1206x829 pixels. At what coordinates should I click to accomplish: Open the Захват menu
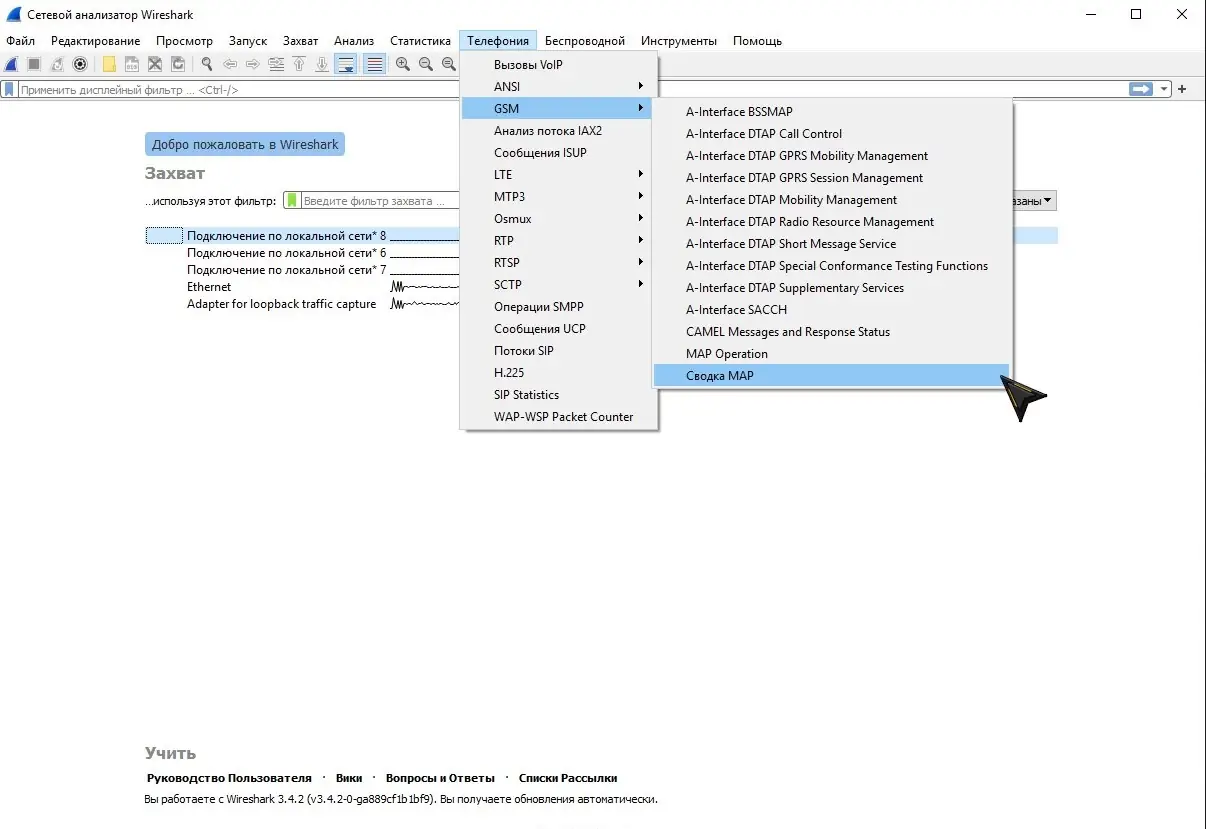(301, 41)
